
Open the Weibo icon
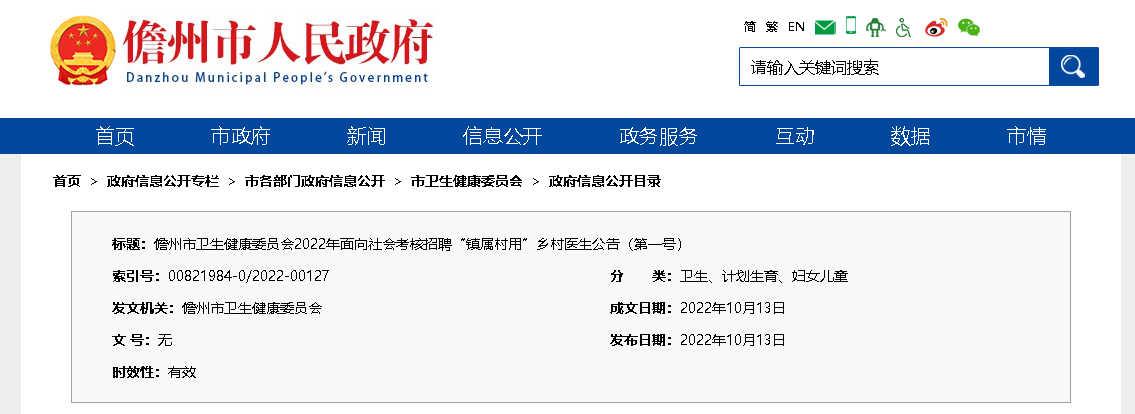(x=936, y=28)
